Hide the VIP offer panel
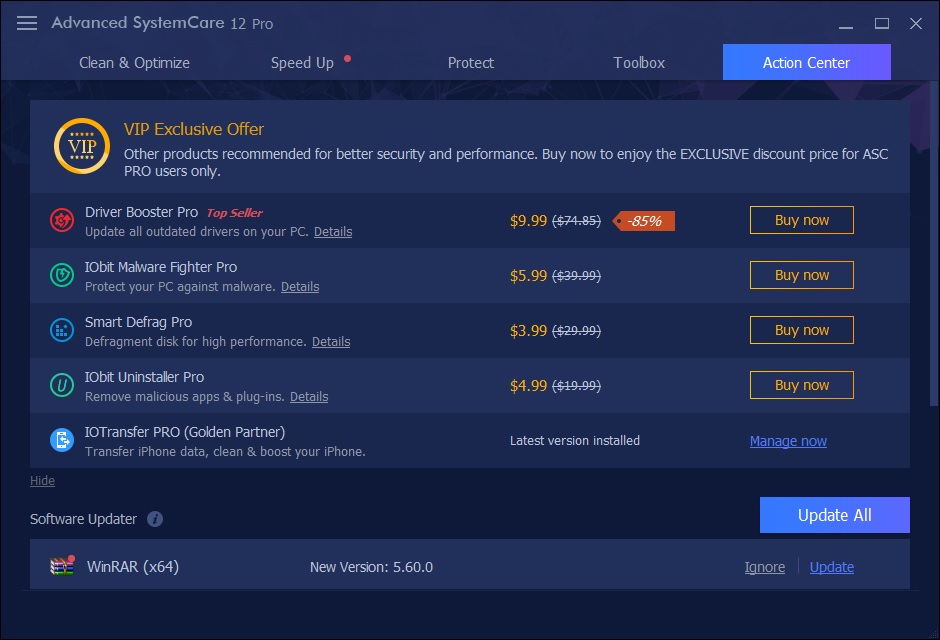940x640 pixels. click(42, 481)
